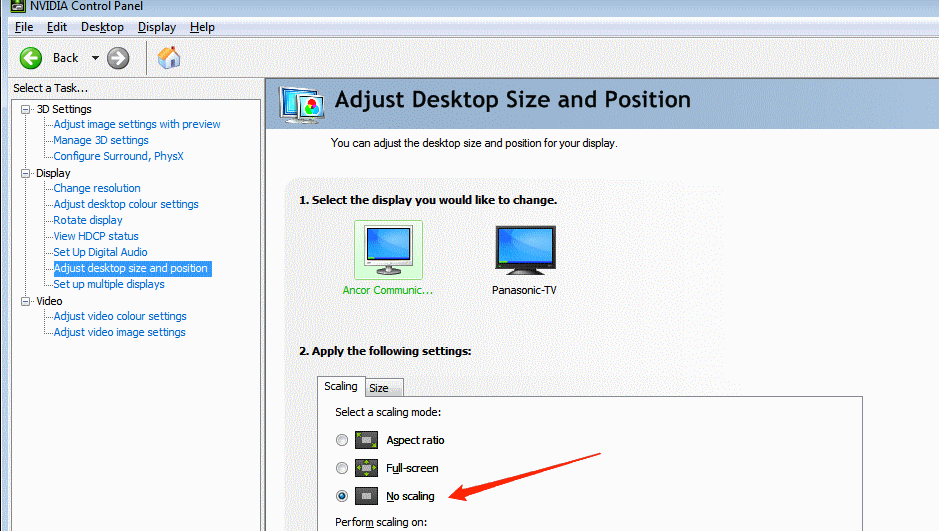Viewport: 939px width, 531px height.
Task: Open the Display menu
Action: click(x=157, y=27)
